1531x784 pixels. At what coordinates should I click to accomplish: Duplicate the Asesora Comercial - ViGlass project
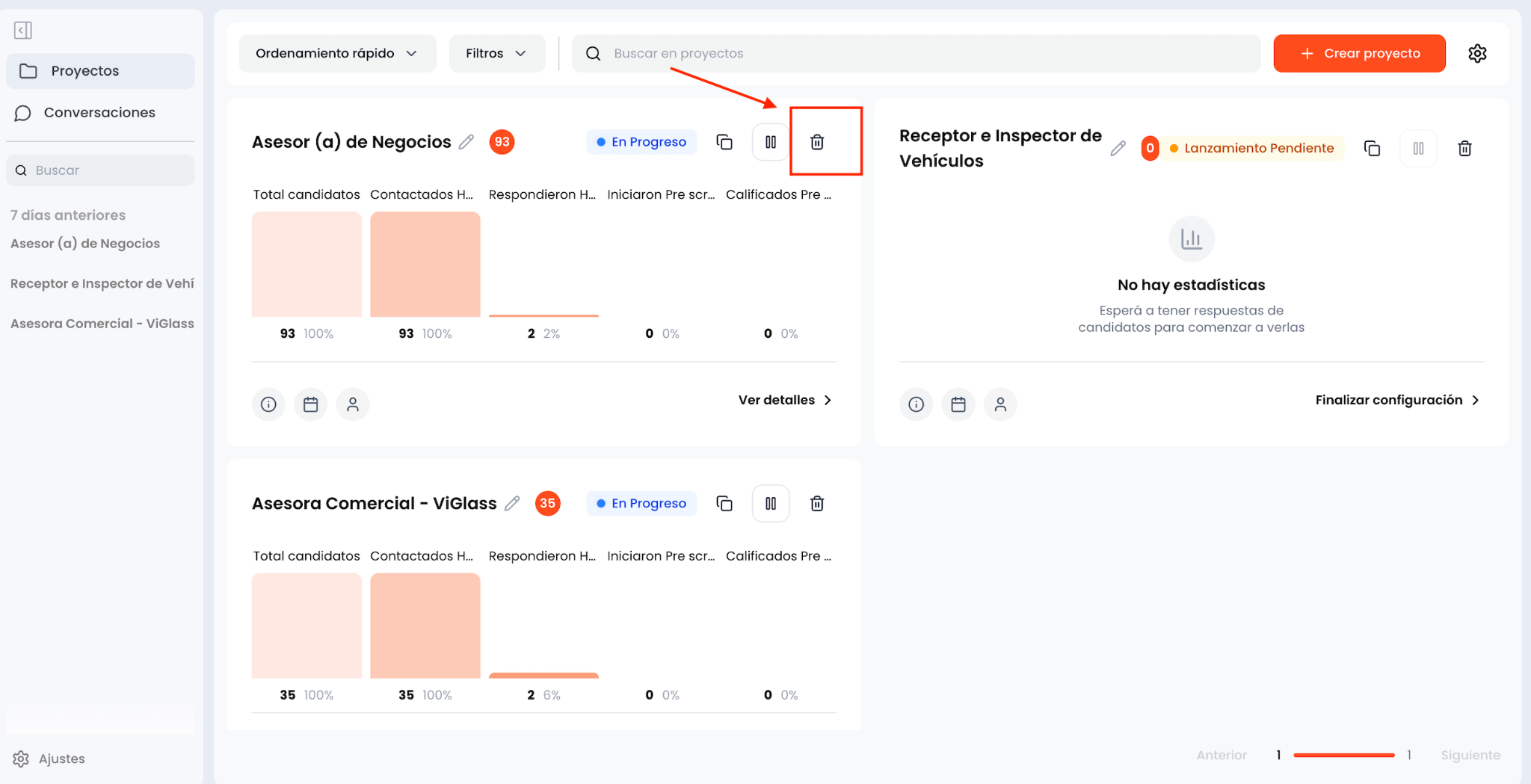[x=724, y=504]
